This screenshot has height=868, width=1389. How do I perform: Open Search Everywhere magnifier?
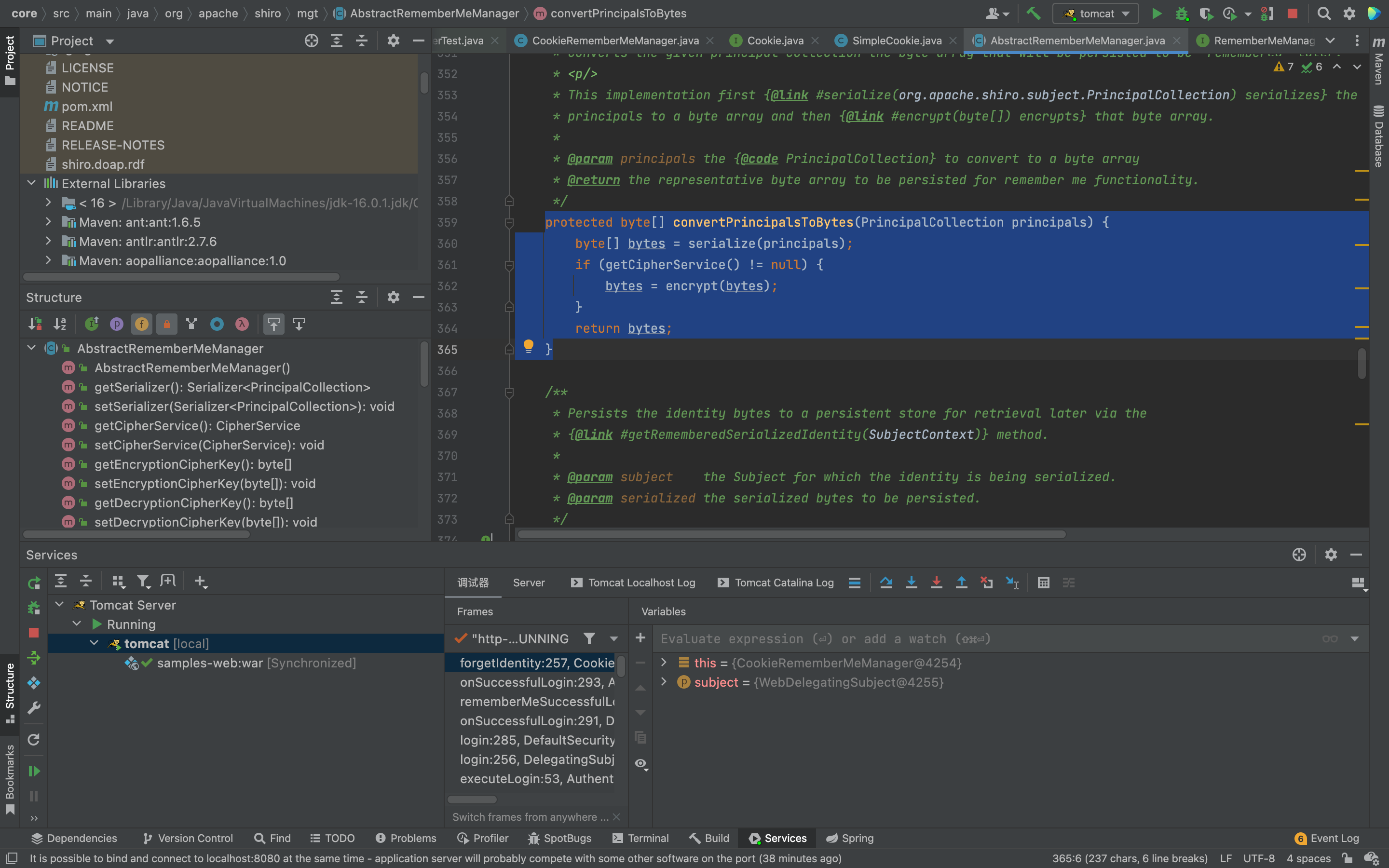tap(1323, 13)
